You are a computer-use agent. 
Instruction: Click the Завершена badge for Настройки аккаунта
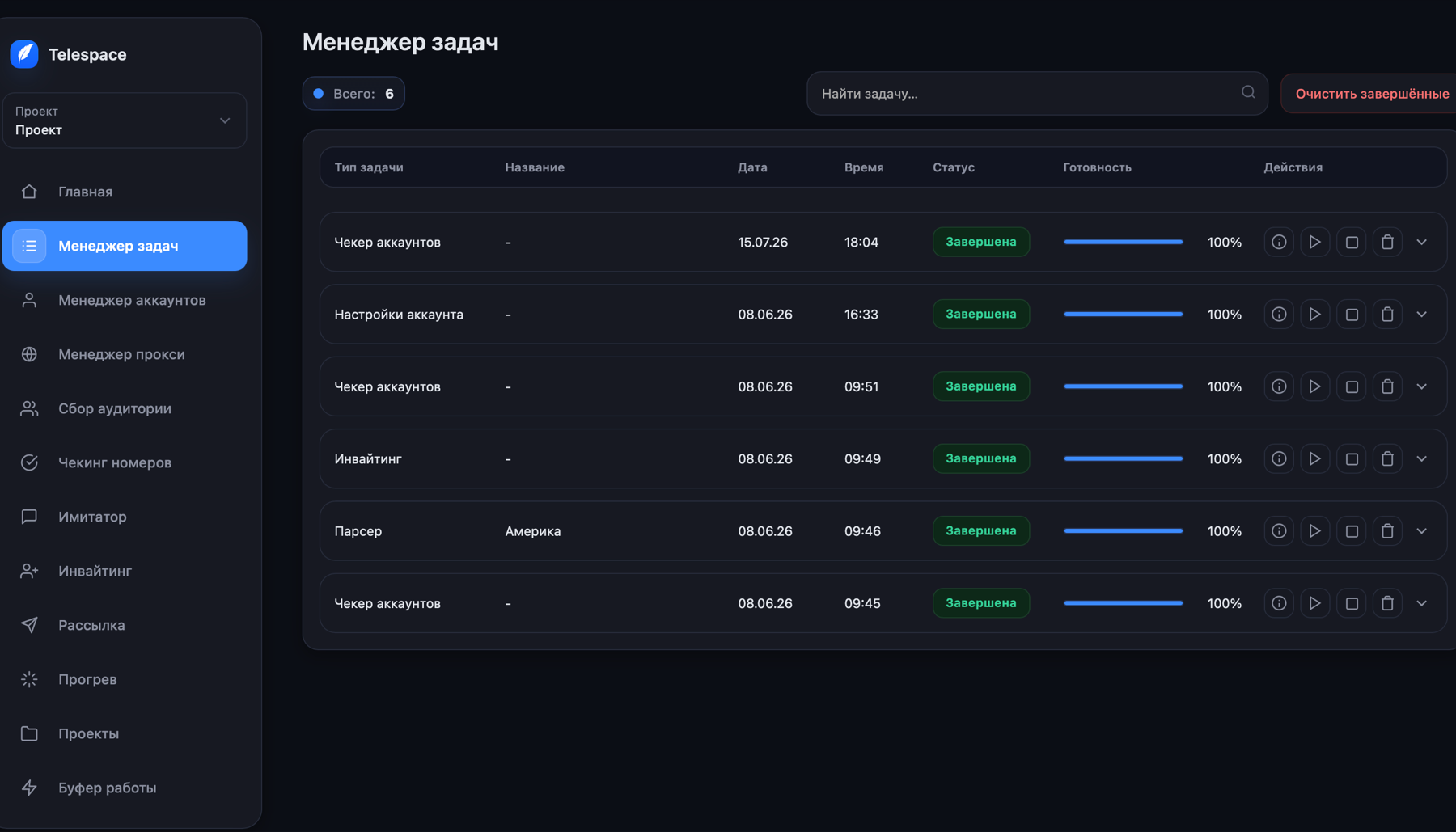point(981,314)
